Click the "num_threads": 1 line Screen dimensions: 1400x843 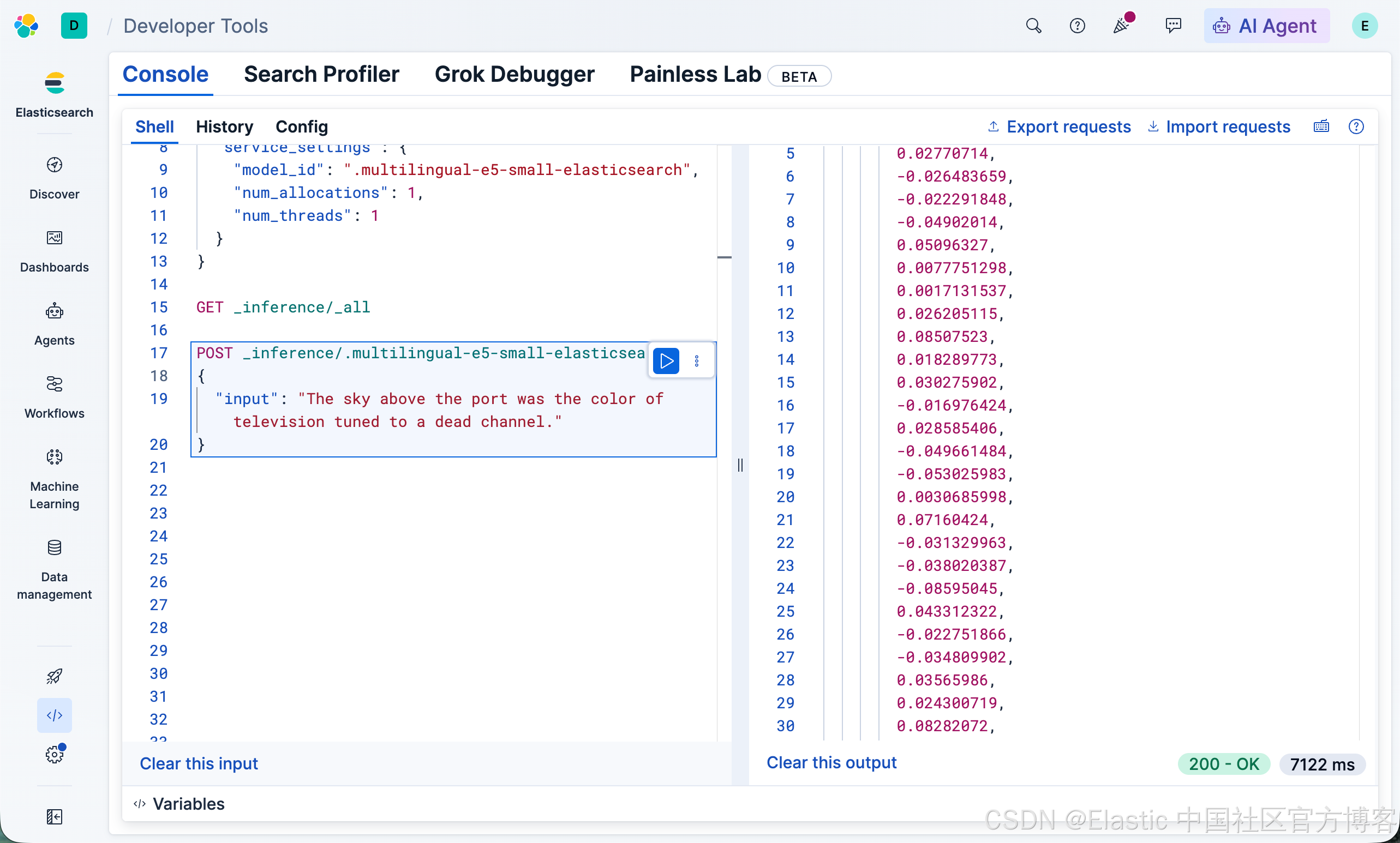306,216
